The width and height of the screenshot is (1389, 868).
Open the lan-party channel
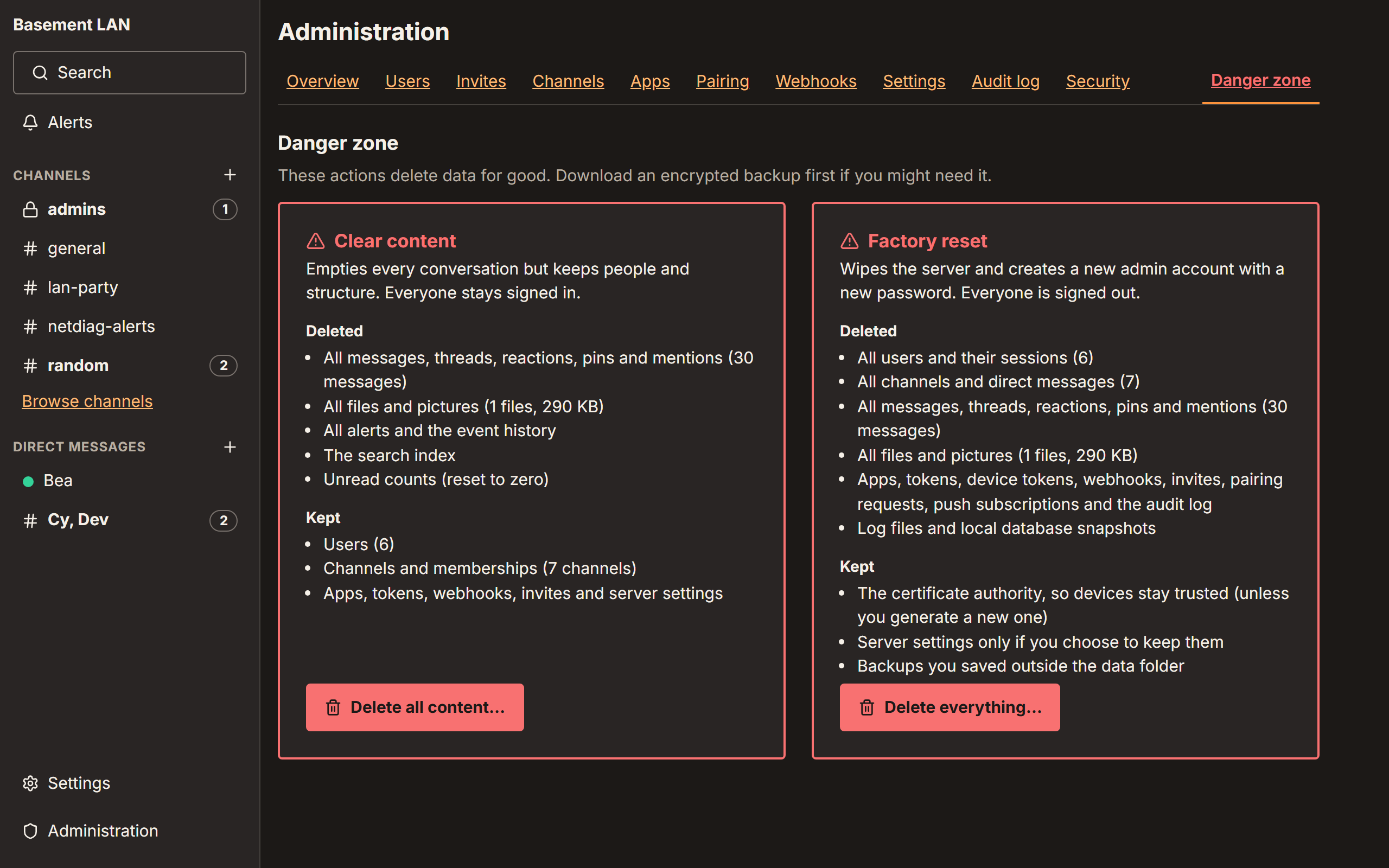[130, 288]
